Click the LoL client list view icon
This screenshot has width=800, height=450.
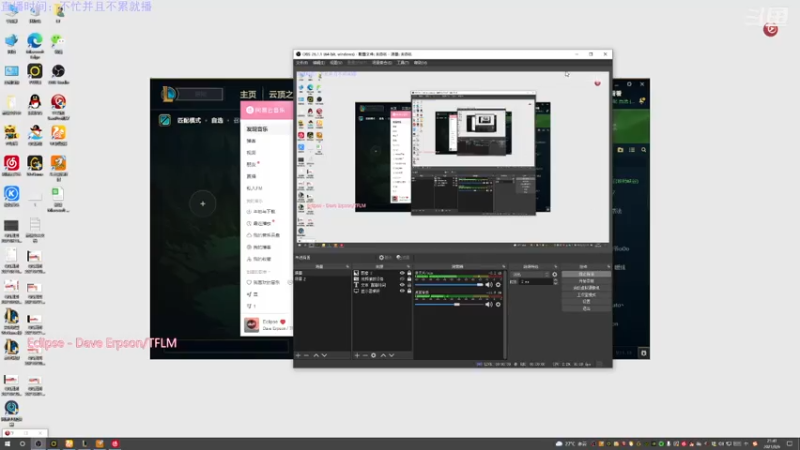point(632,150)
